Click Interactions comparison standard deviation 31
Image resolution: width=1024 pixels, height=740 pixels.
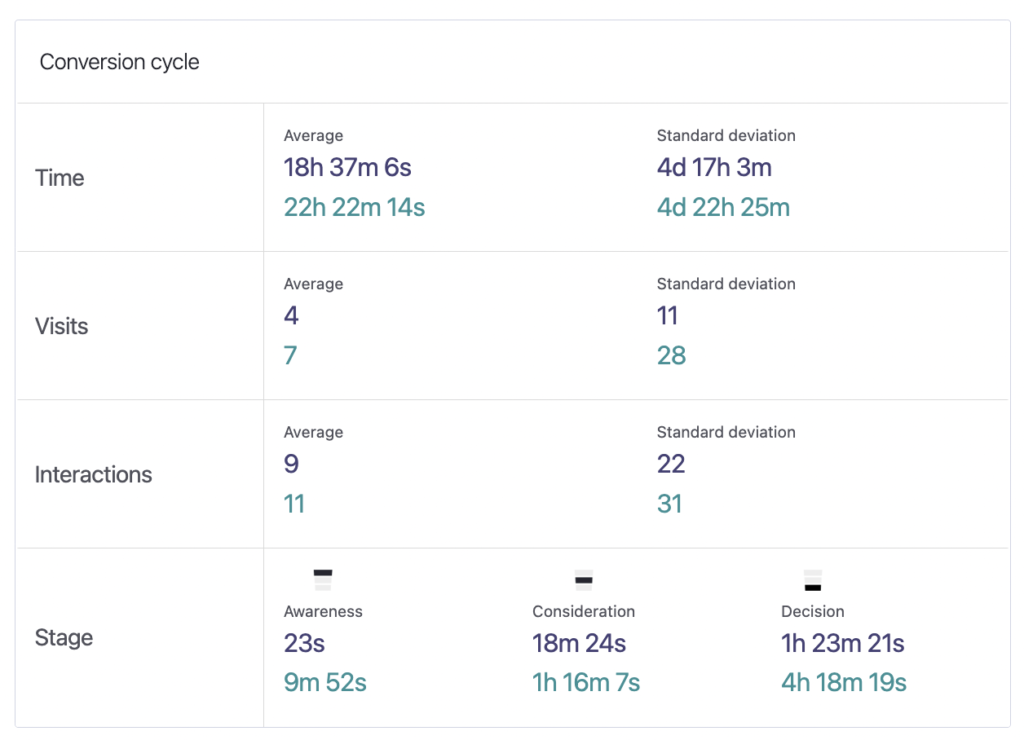point(669,504)
